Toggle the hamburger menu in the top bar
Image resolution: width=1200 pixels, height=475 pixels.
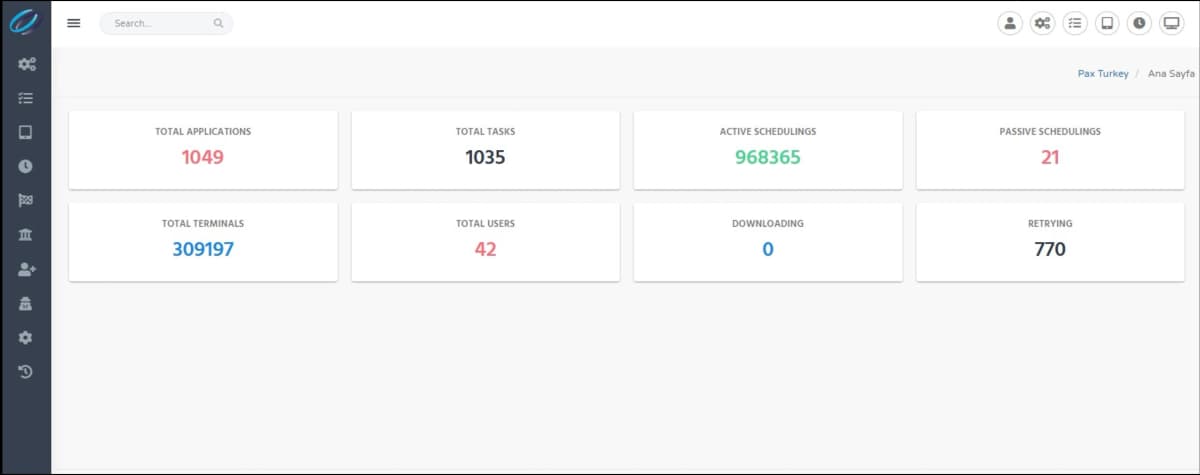[x=73, y=23]
